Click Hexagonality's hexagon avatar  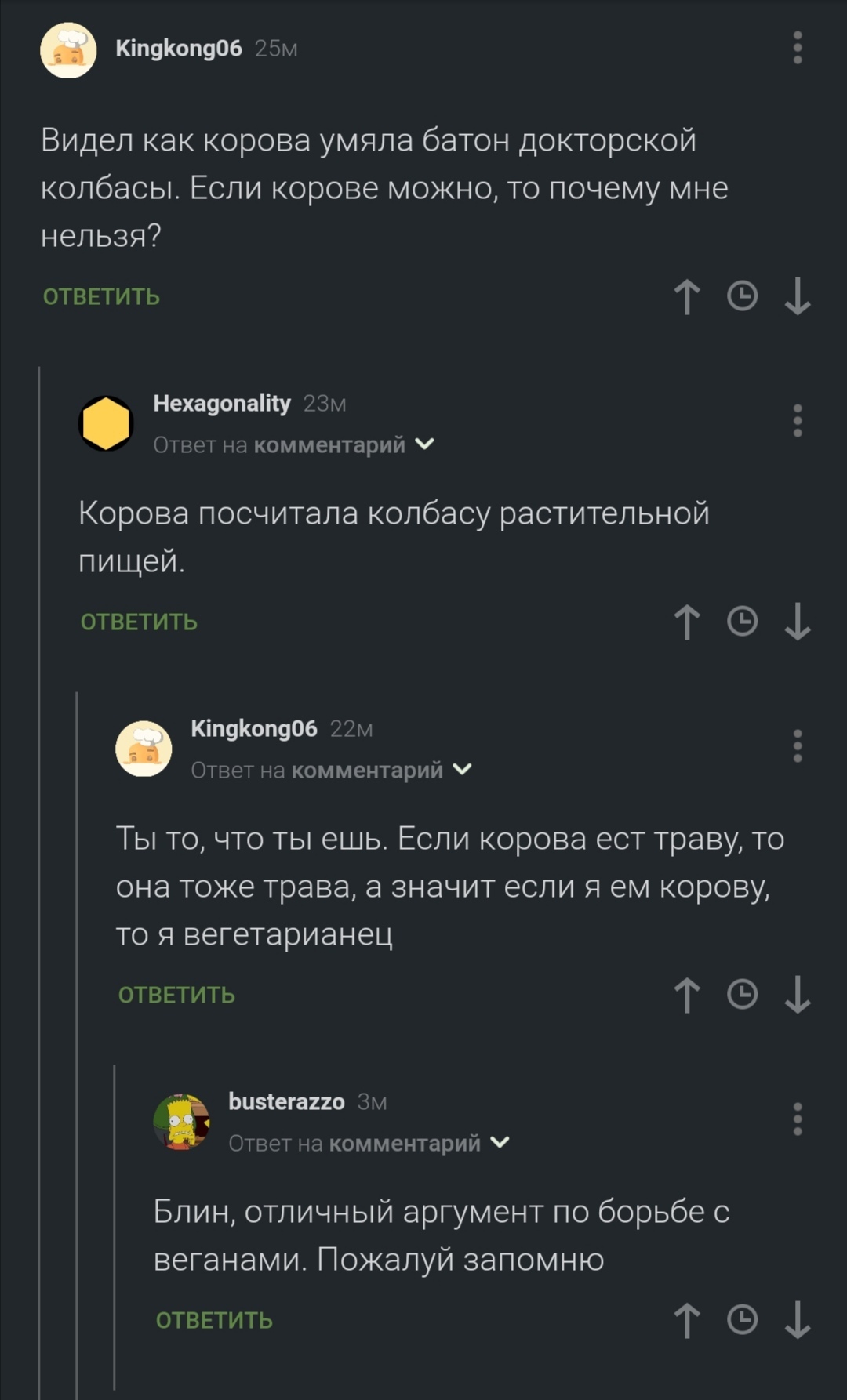pyautogui.click(x=106, y=423)
